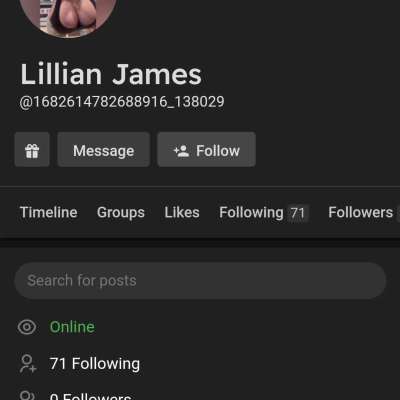Click the eye icon beside Online

(27, 327)
